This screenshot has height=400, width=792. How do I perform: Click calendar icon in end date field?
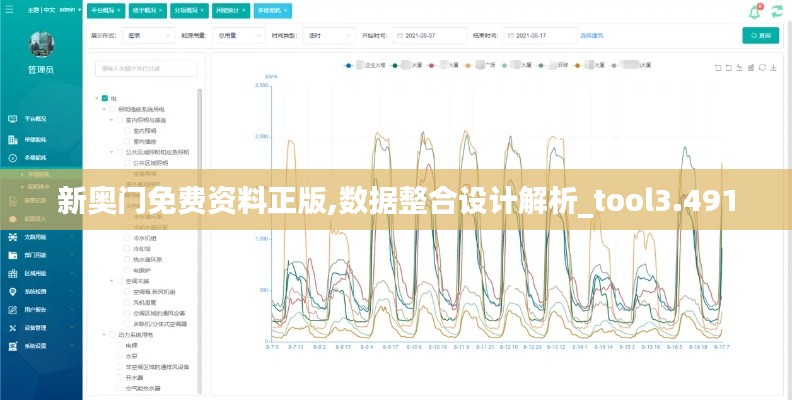tap(511, 36)
